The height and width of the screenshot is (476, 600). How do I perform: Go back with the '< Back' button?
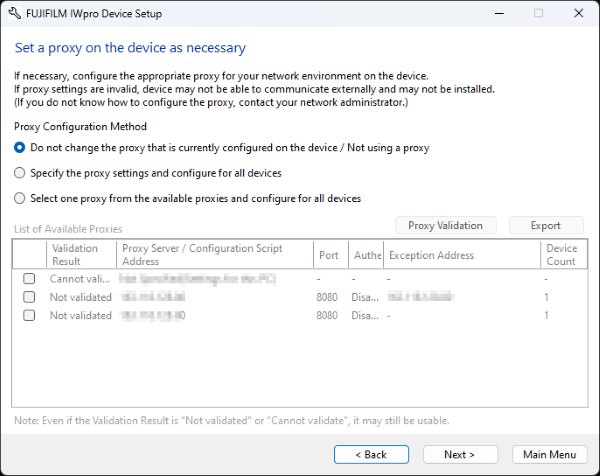(x=371, y=455)
